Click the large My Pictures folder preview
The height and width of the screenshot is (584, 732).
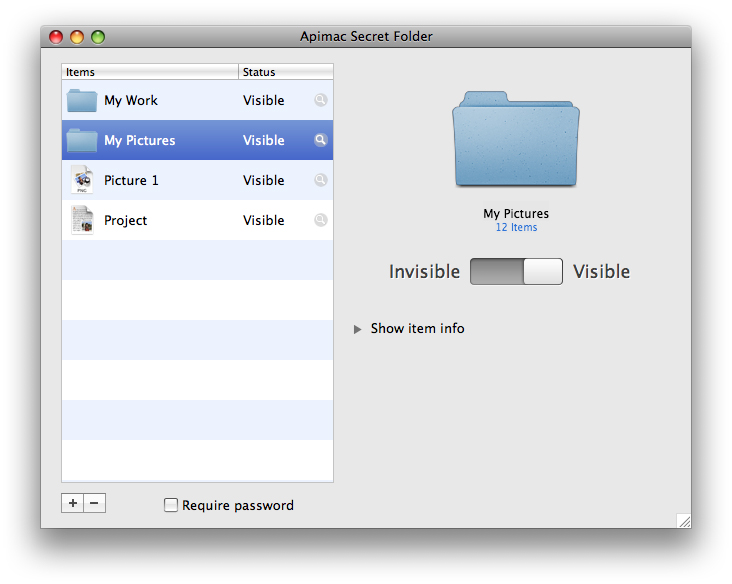click(x=516, y=140)
